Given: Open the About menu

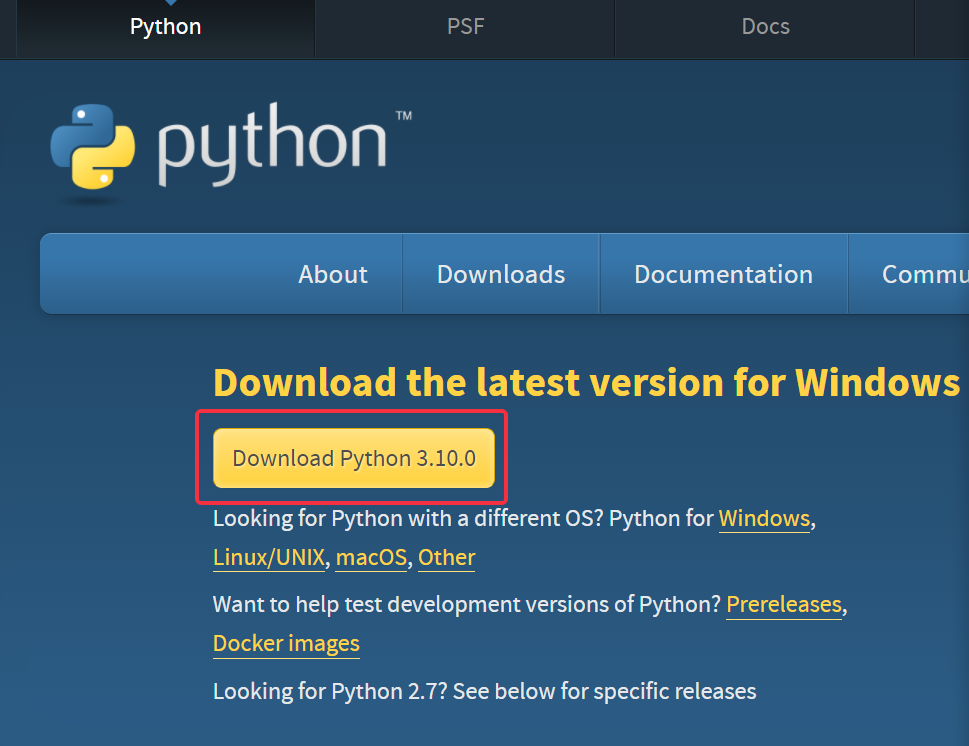Looking at the screenshot, I should 333,274.
